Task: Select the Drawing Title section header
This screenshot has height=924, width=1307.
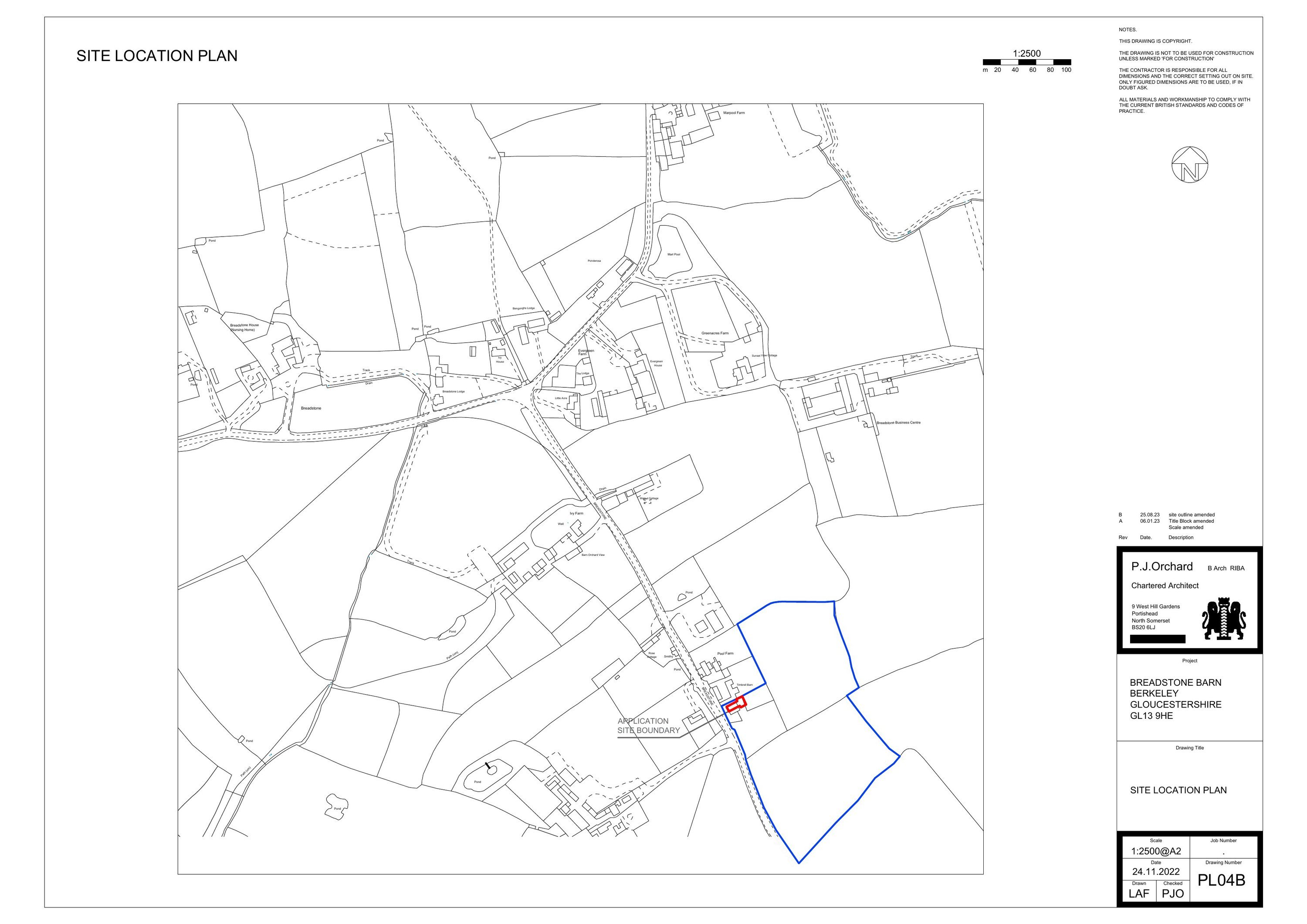Action: [1191, 748]
